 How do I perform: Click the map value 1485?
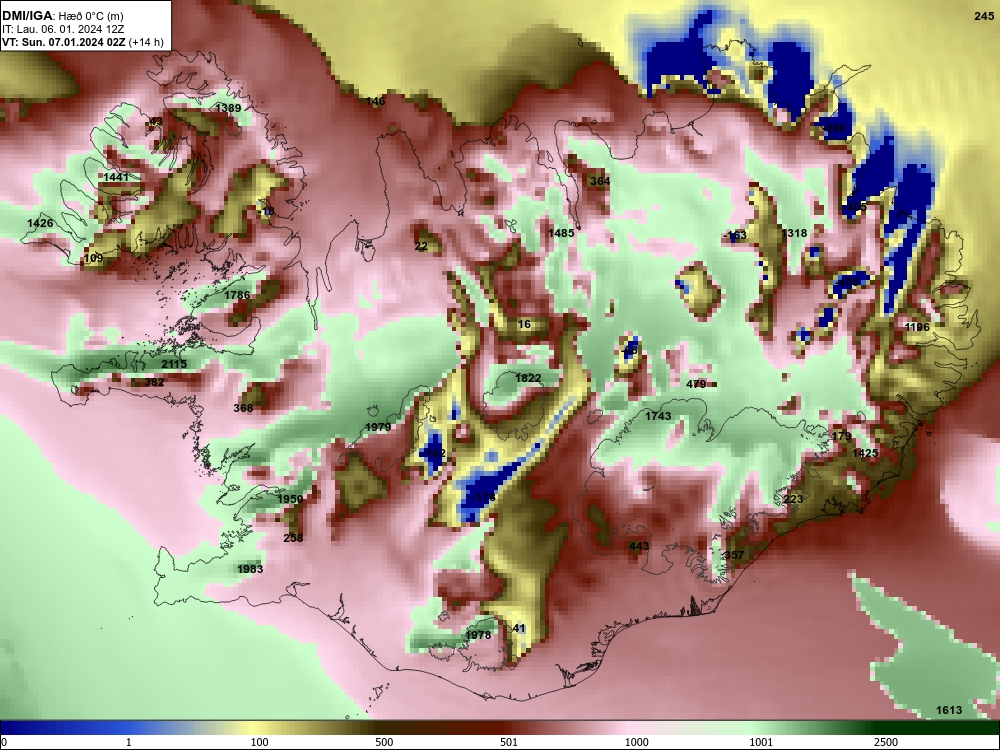tap(561, 233)
